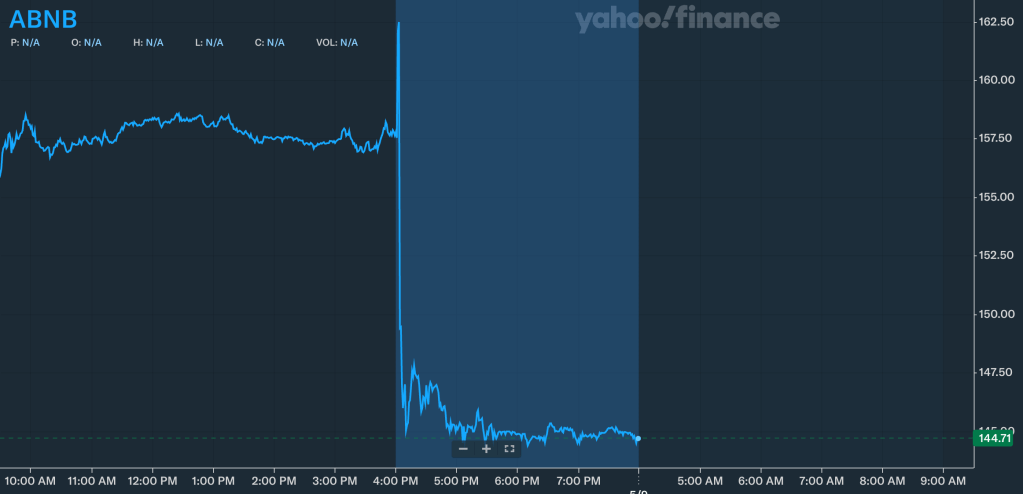Select the 9:00 AM time axis label

point(943,481)
